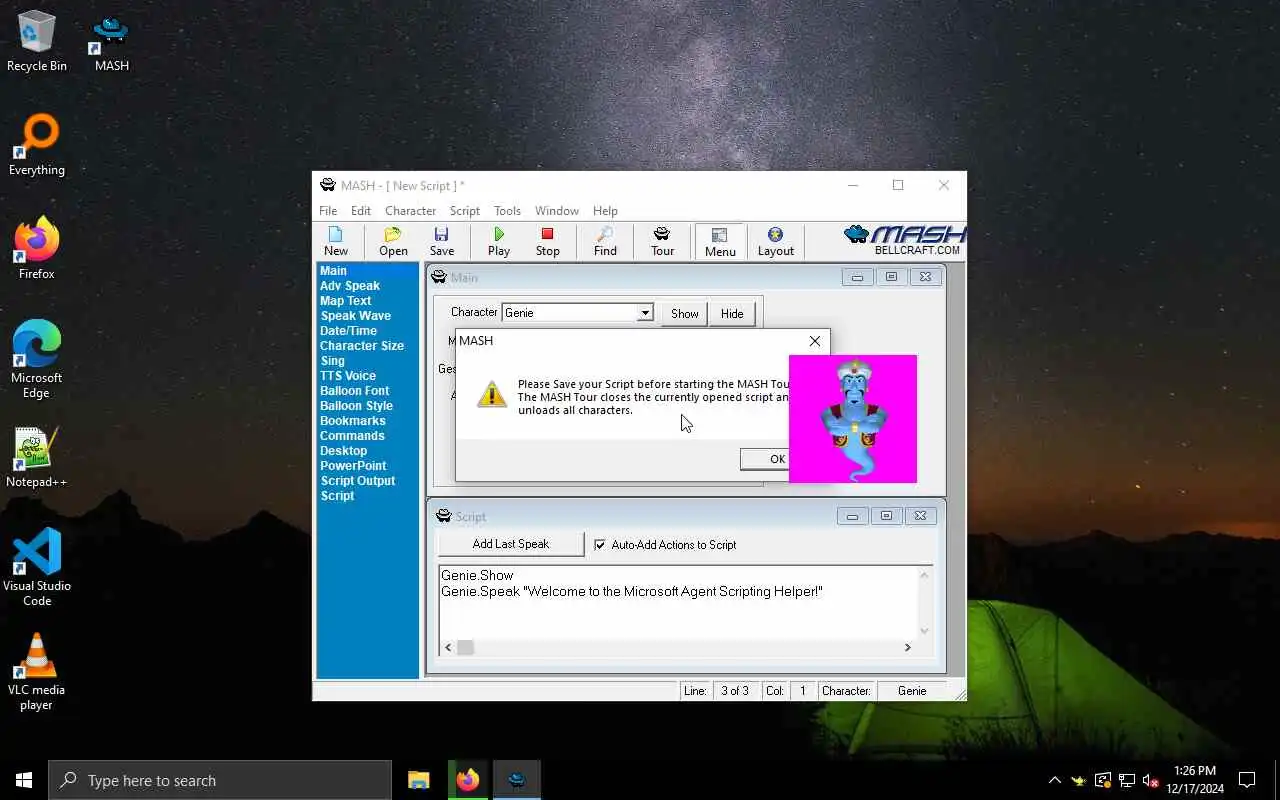Open the Edit menu
The height and width of the screenshot is (800, 1280).
coord(361,211)
